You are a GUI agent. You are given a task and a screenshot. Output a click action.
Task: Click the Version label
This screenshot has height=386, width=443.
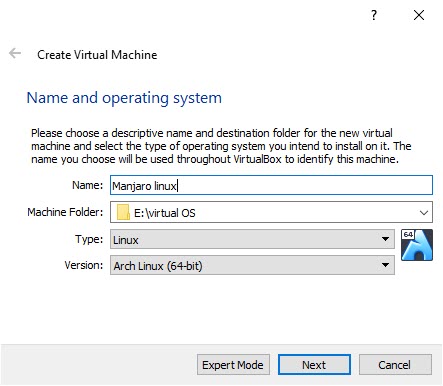(84, 265)
